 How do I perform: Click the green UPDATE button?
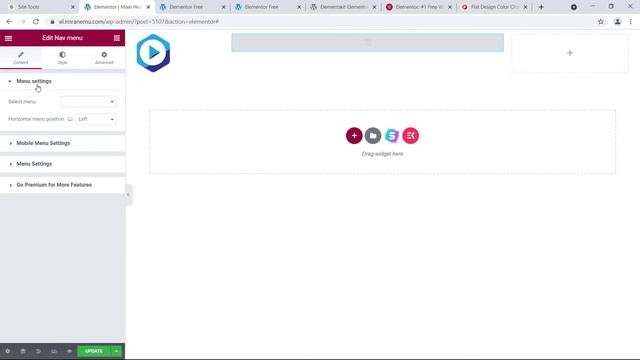coord(94,351)
